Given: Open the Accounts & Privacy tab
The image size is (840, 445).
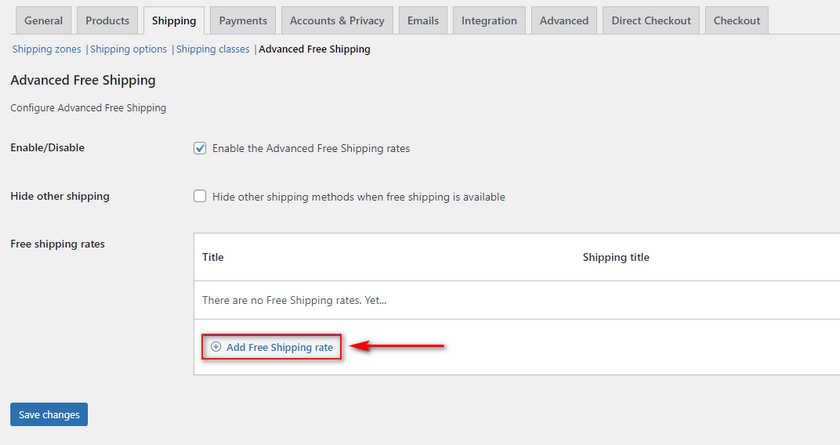Looking at the screenshot, I should pyautogui.click(x=337, y=20).
